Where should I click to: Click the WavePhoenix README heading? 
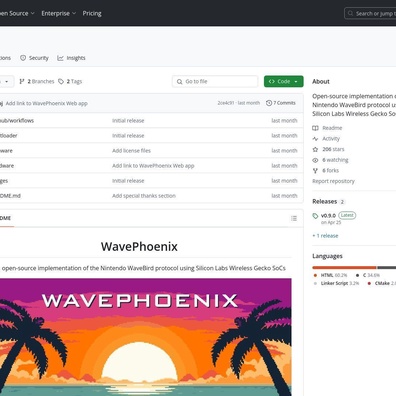click(x=139, y=247)
